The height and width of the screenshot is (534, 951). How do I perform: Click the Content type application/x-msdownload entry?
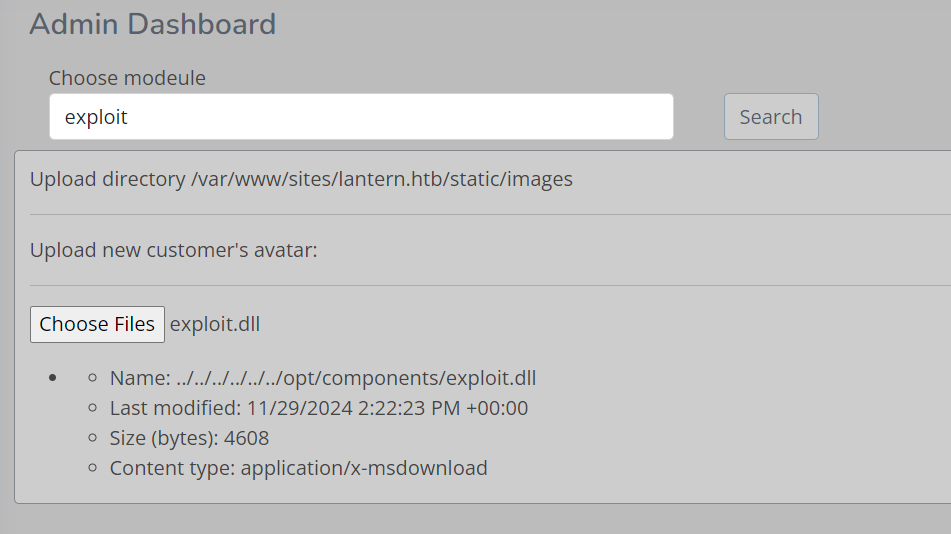click(298, 468)
